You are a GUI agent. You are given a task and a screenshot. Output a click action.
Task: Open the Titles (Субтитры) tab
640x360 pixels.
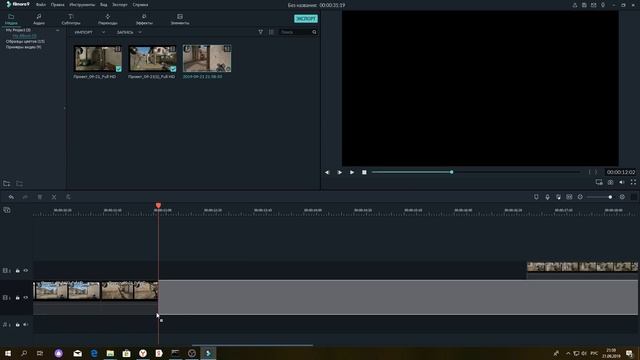tap(71, 19)
